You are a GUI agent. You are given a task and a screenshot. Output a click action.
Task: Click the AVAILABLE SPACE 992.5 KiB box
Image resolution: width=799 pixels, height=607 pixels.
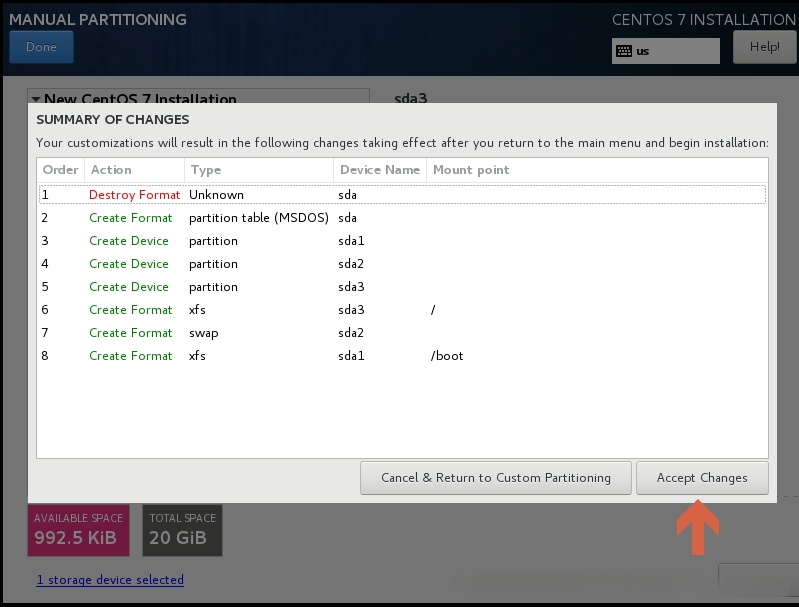point(78,530)
